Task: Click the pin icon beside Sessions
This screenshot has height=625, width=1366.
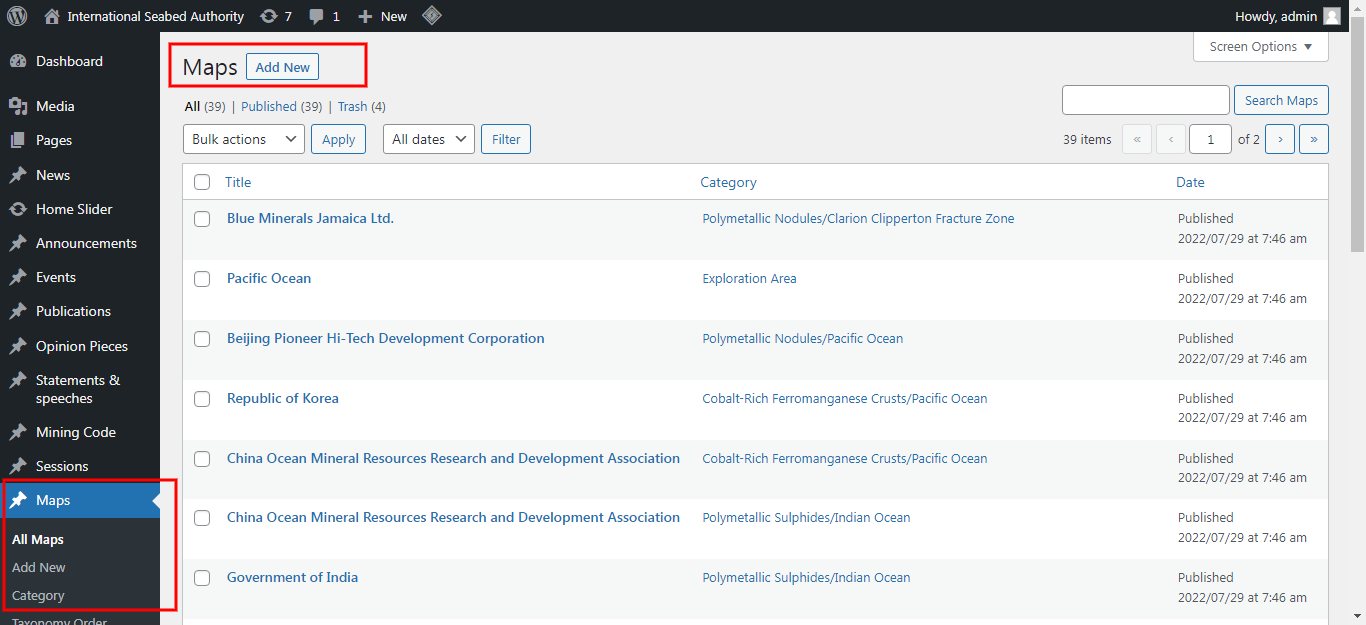Action: (x=17, y=466)
